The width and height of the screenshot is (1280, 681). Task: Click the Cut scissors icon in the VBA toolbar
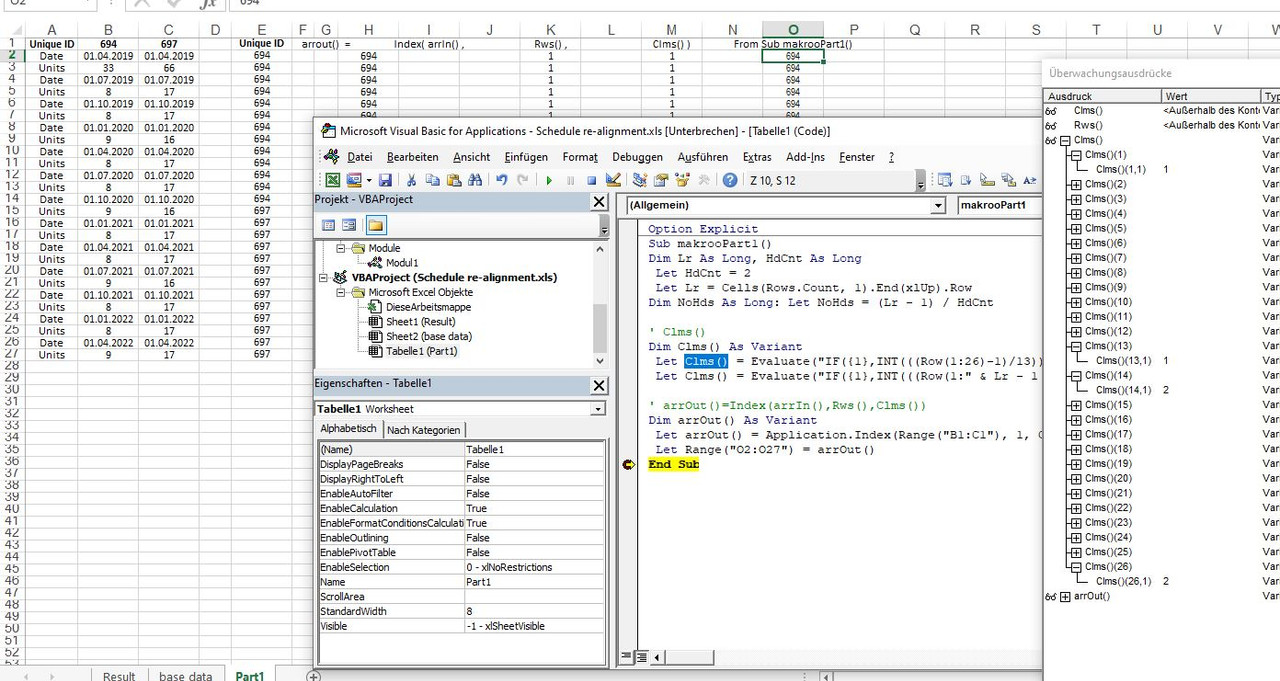[411, 180]
